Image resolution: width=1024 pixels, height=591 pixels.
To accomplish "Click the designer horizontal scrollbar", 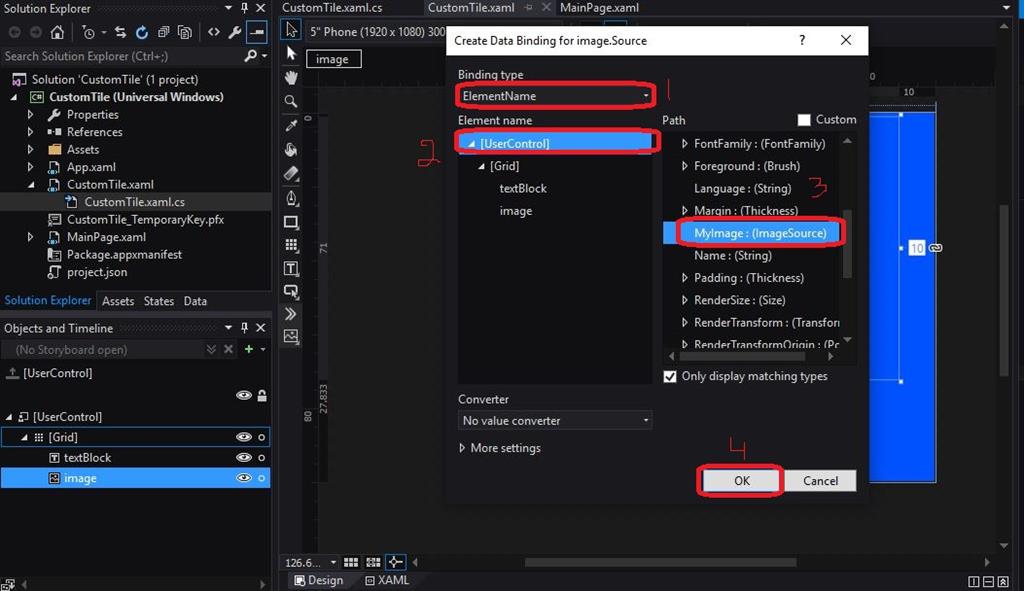I will [x=660, y=562].
